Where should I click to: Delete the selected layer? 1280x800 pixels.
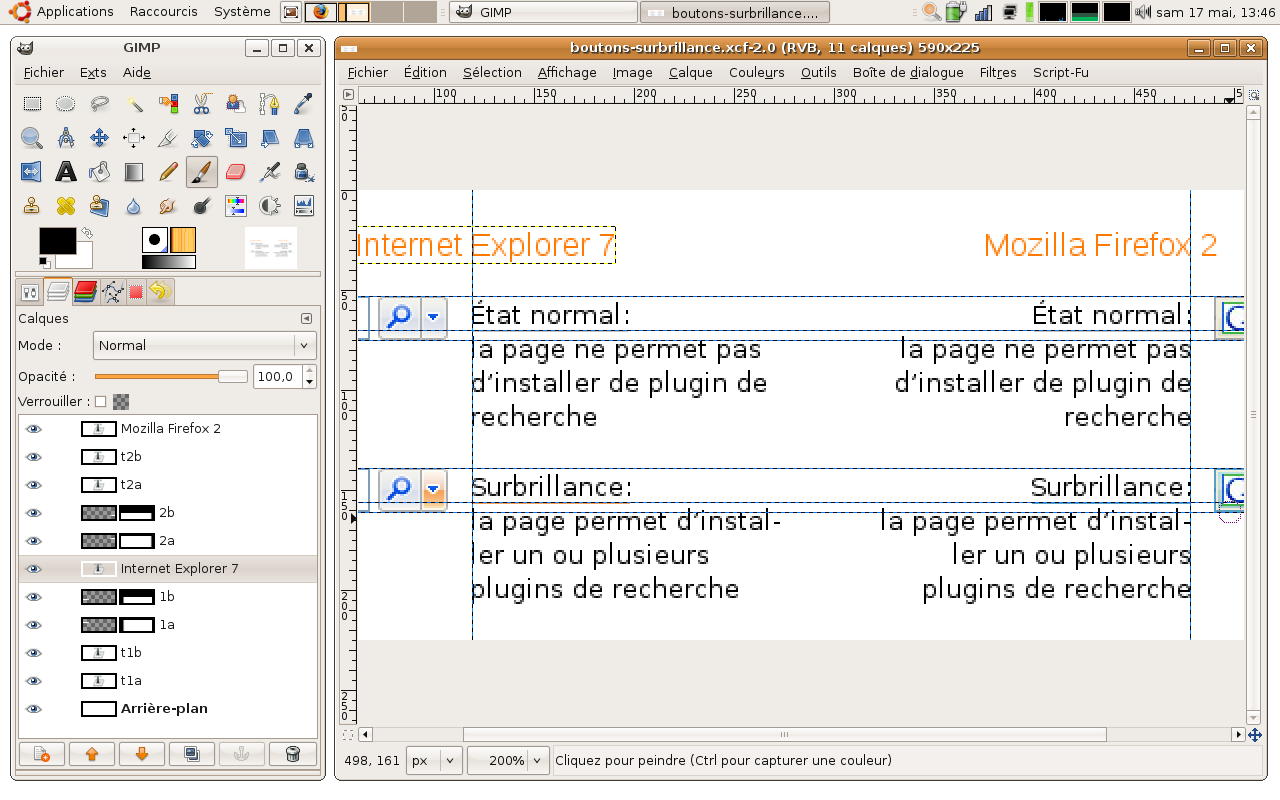pyautogui.click(x=292, y=754)
